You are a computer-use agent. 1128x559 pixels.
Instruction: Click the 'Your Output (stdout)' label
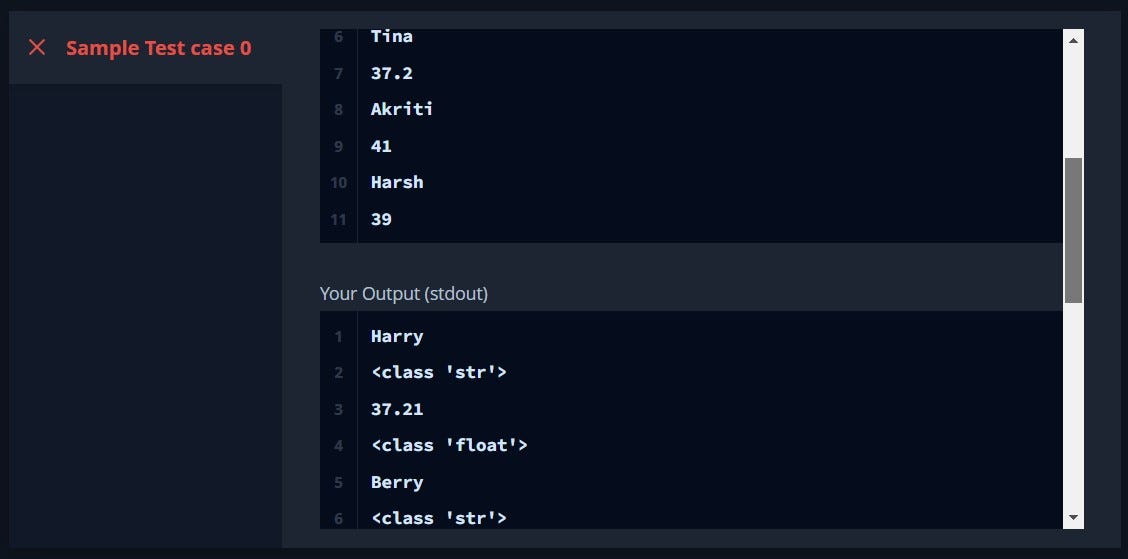[404, 294]
